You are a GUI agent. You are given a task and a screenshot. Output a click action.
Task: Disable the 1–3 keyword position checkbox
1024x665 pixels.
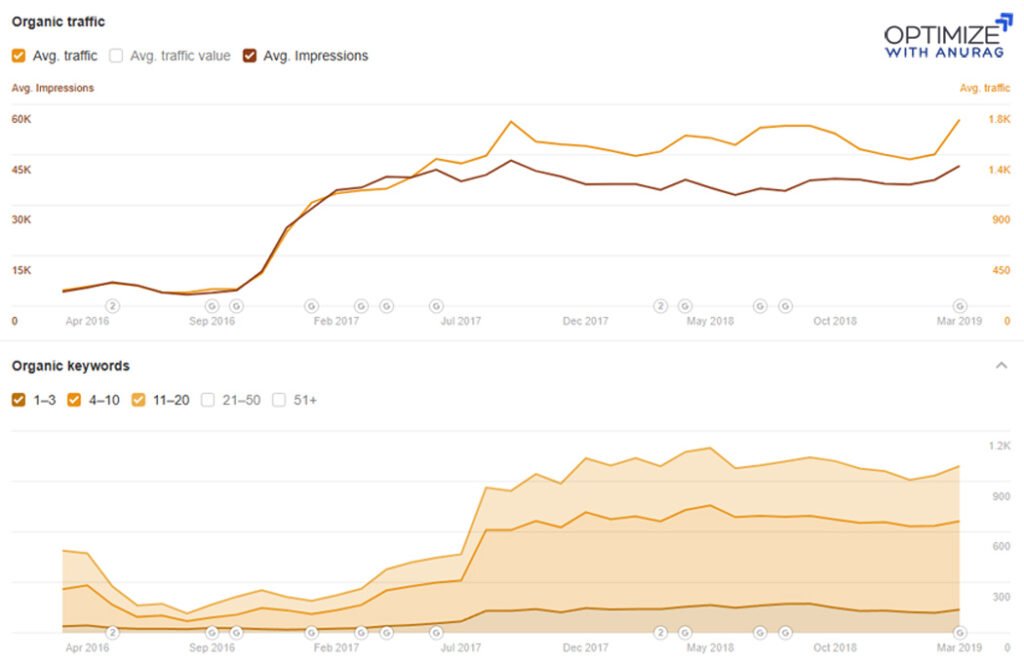(17, 399)
